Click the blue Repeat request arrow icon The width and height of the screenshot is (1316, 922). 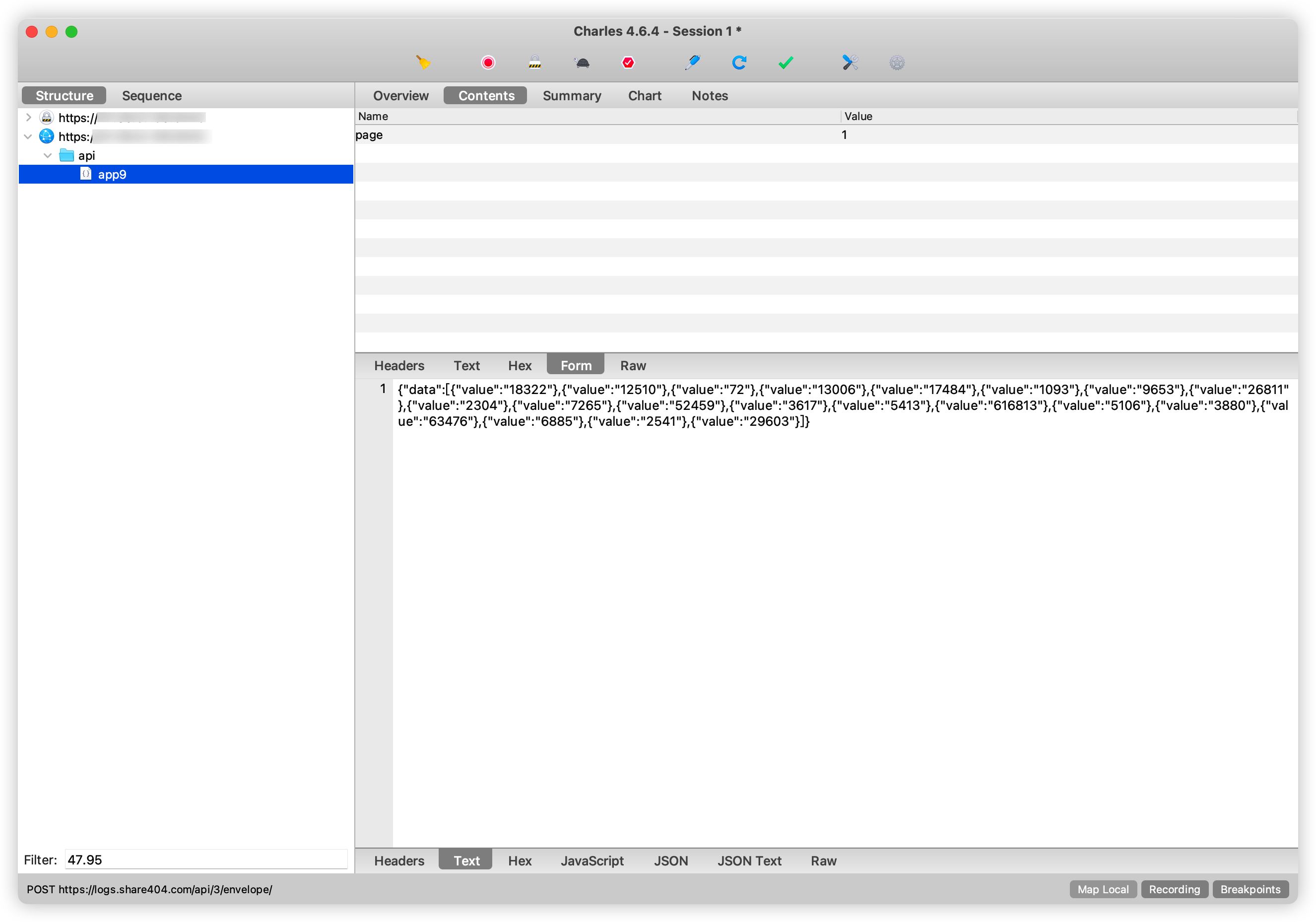point(739,63)
